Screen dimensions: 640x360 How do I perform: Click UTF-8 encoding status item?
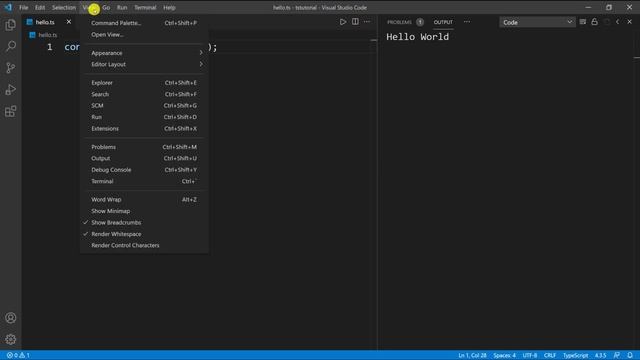[530, 356]
